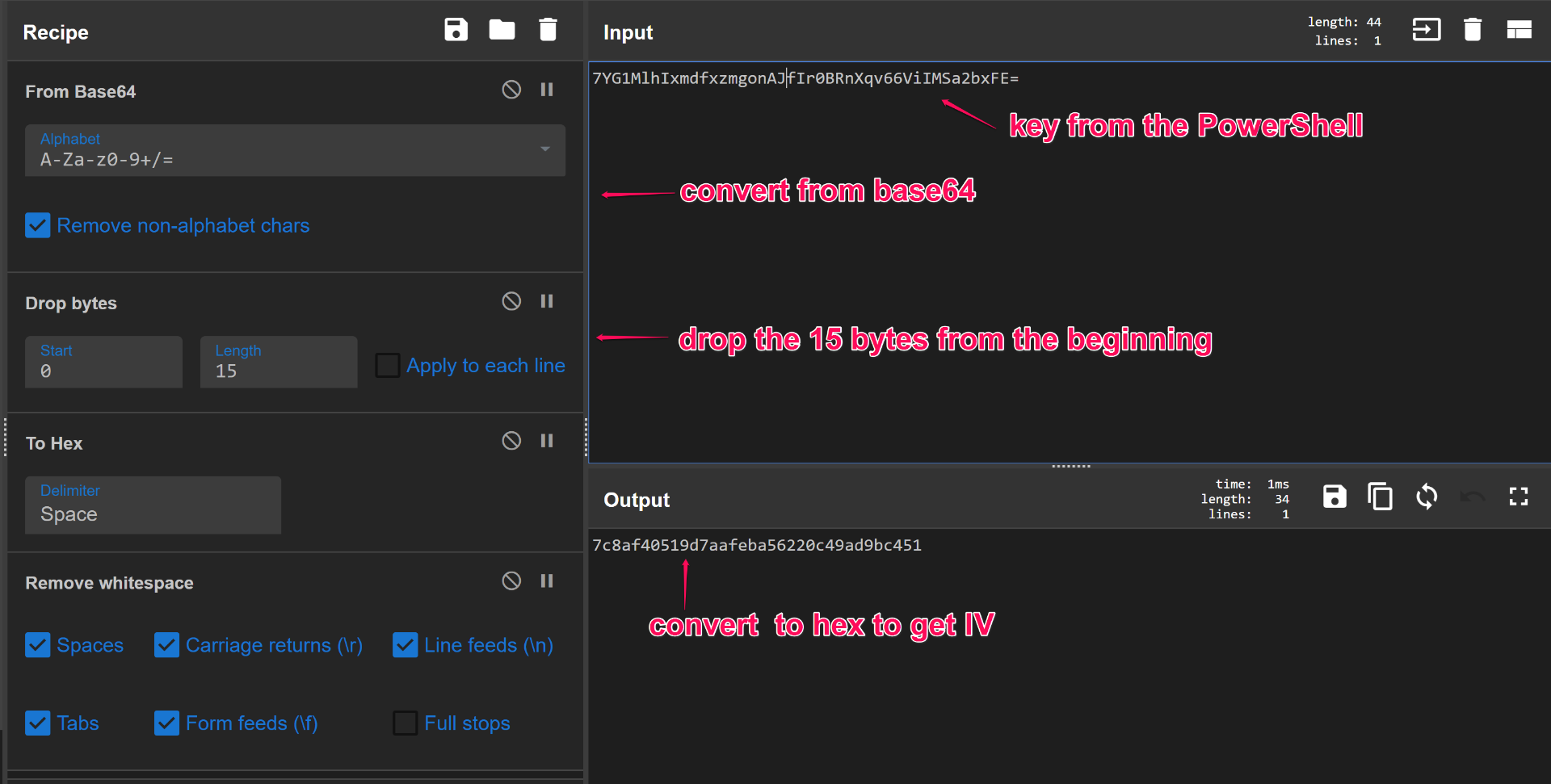Viewport: 1551px width, 784px height.
Task: Save the current recipe
Action: coord(456,30)
